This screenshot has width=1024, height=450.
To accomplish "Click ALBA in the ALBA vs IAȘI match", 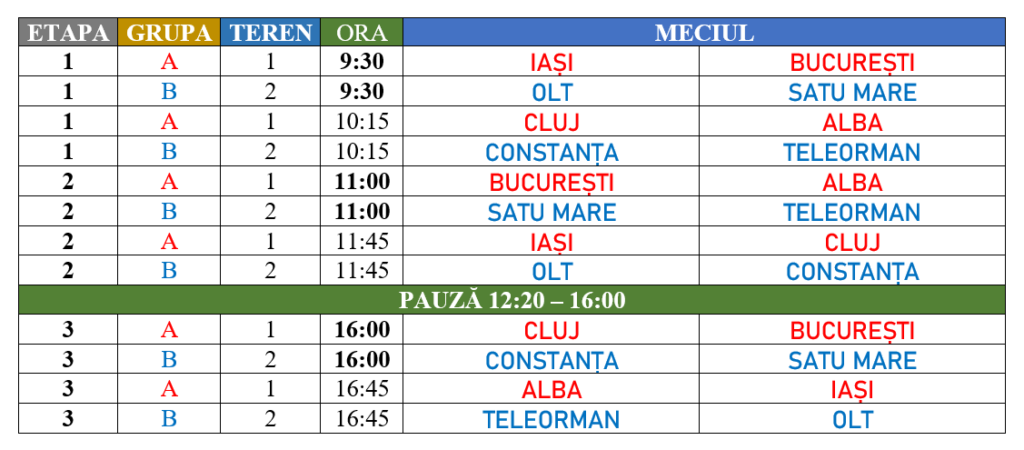I will click(x=552, y=390).
